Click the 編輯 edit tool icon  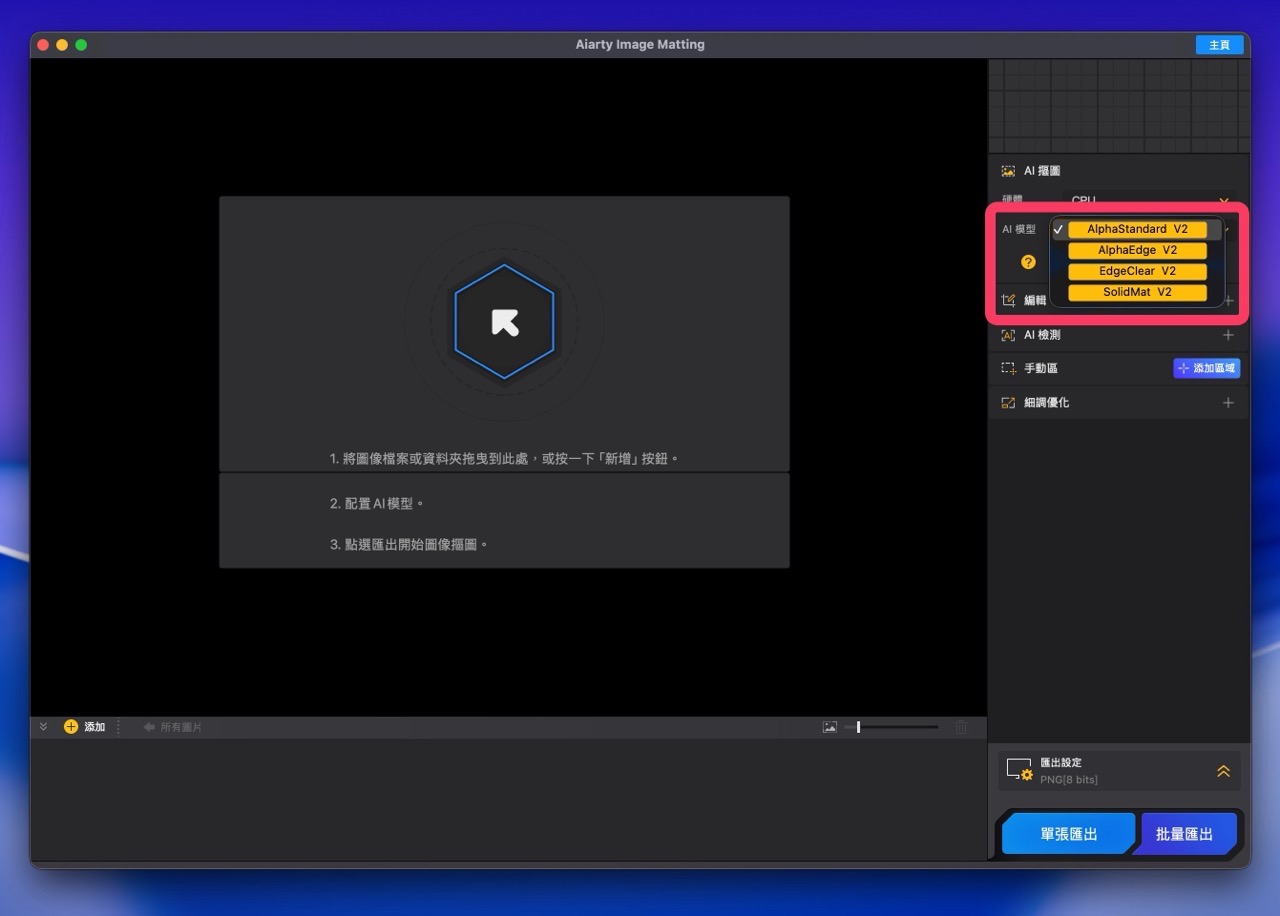[x=1008, y=300]
